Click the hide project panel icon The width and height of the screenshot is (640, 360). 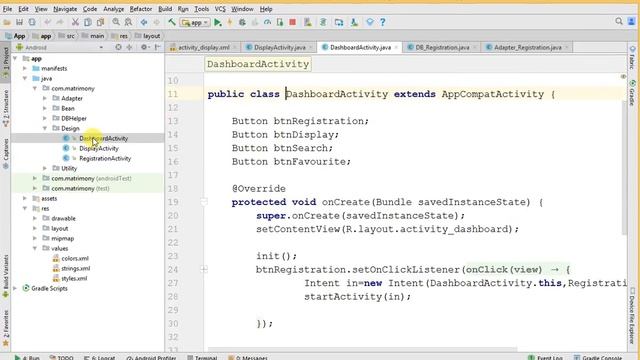tap(158, 47)
